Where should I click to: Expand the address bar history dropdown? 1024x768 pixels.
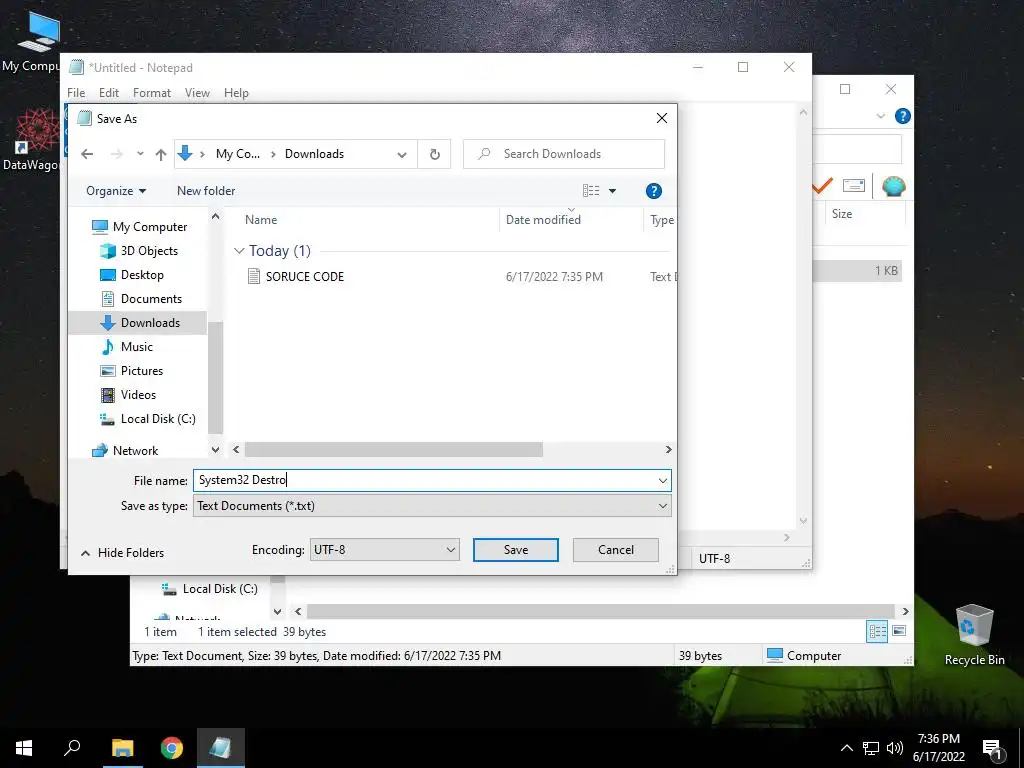(x=402, y=155)
